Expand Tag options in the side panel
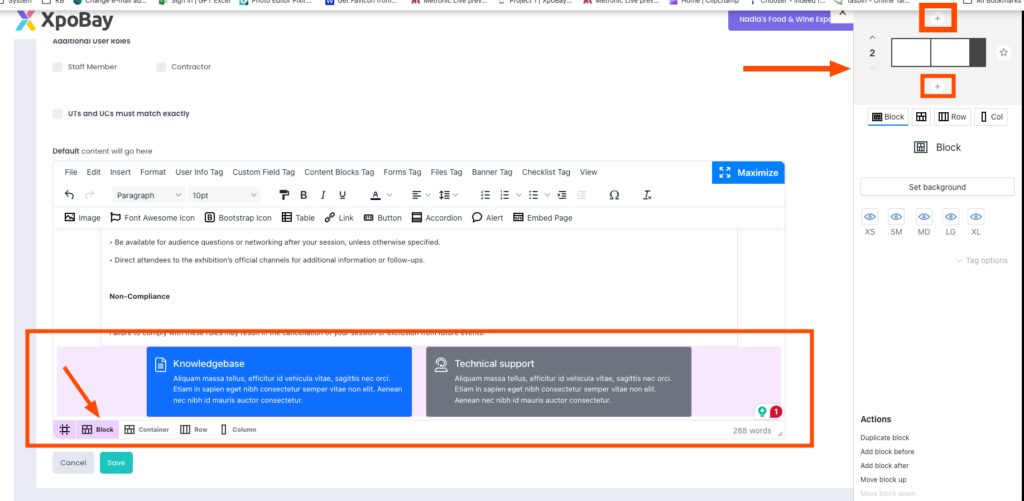 tap(981, 261)
